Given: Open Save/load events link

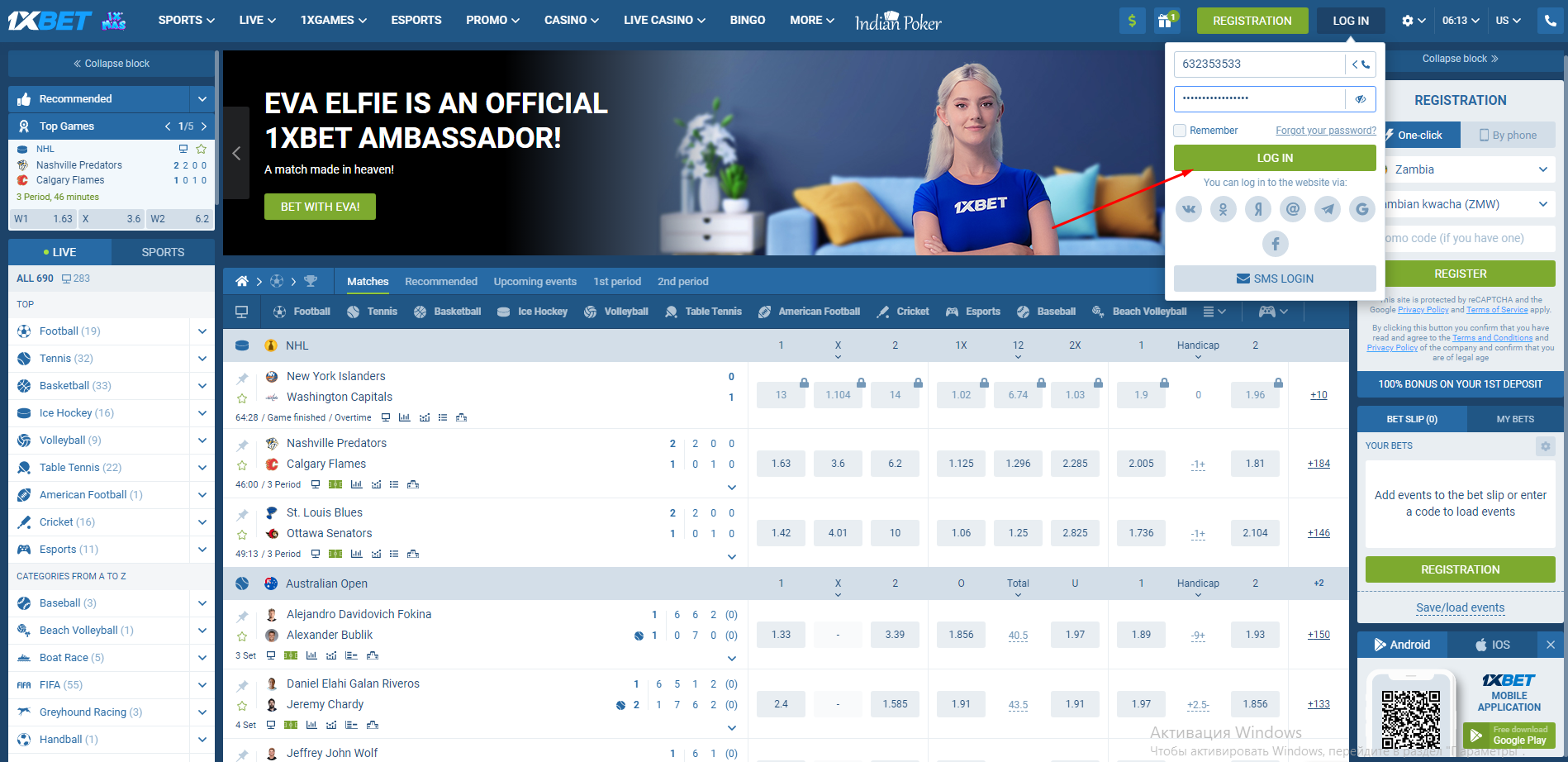Looking at the screenshot, I should (x=1461, y=607).
